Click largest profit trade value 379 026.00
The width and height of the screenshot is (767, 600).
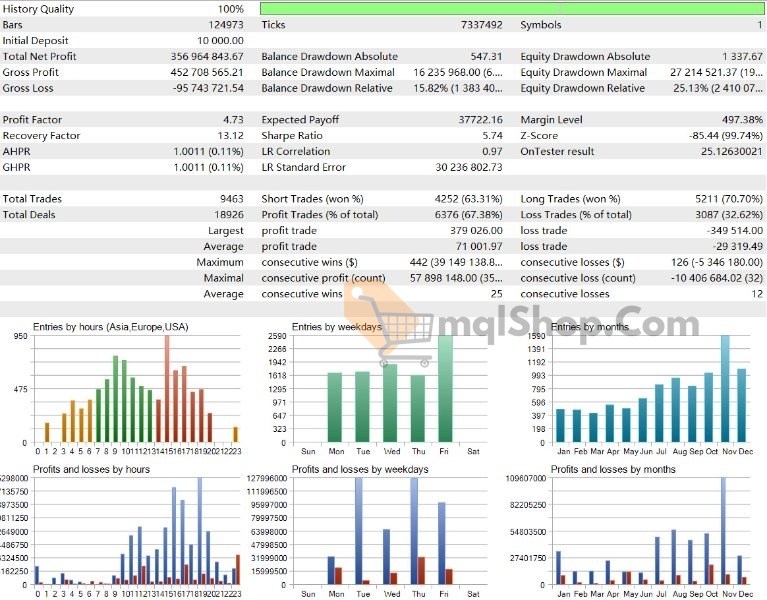click(x=476, y=231)
